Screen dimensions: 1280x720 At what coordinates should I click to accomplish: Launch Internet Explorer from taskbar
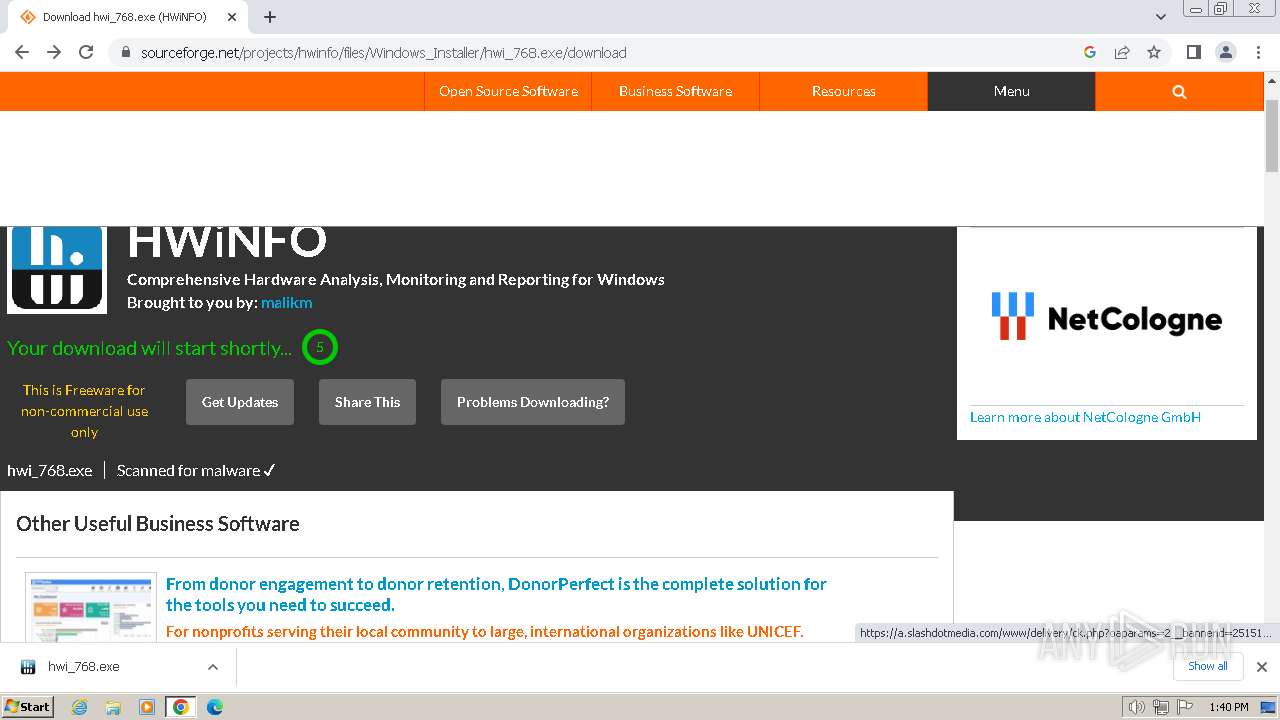pos(79,707)
